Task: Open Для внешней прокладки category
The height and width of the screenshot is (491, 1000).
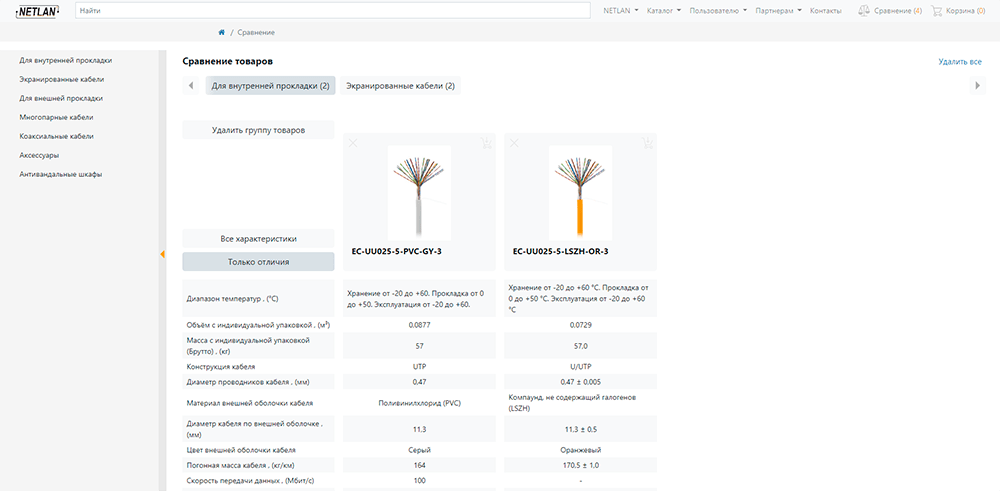Action: (61, 98)
